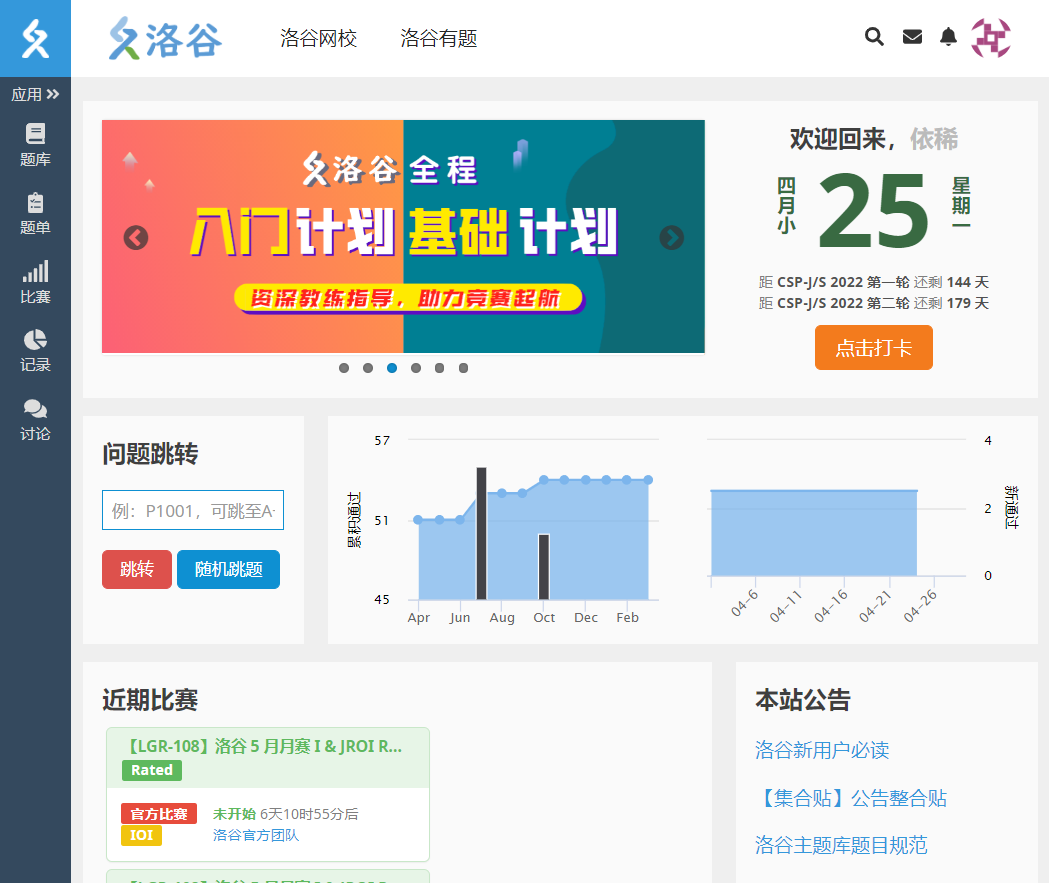Image resolution: width=1049 pixels, height=883 pixels.
Task: Click the large date number 25
Action: coord(873,211)
